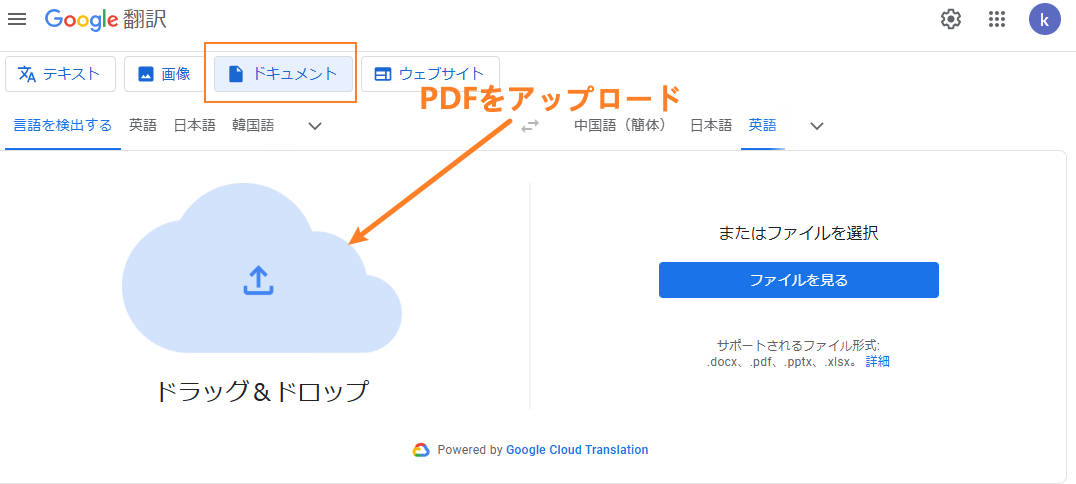
Task: Open the Google Cloud Translation link
Action: 577,450
